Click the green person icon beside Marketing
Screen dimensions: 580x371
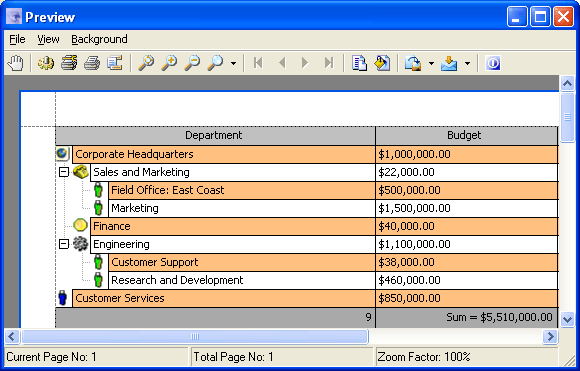point(98,208)
